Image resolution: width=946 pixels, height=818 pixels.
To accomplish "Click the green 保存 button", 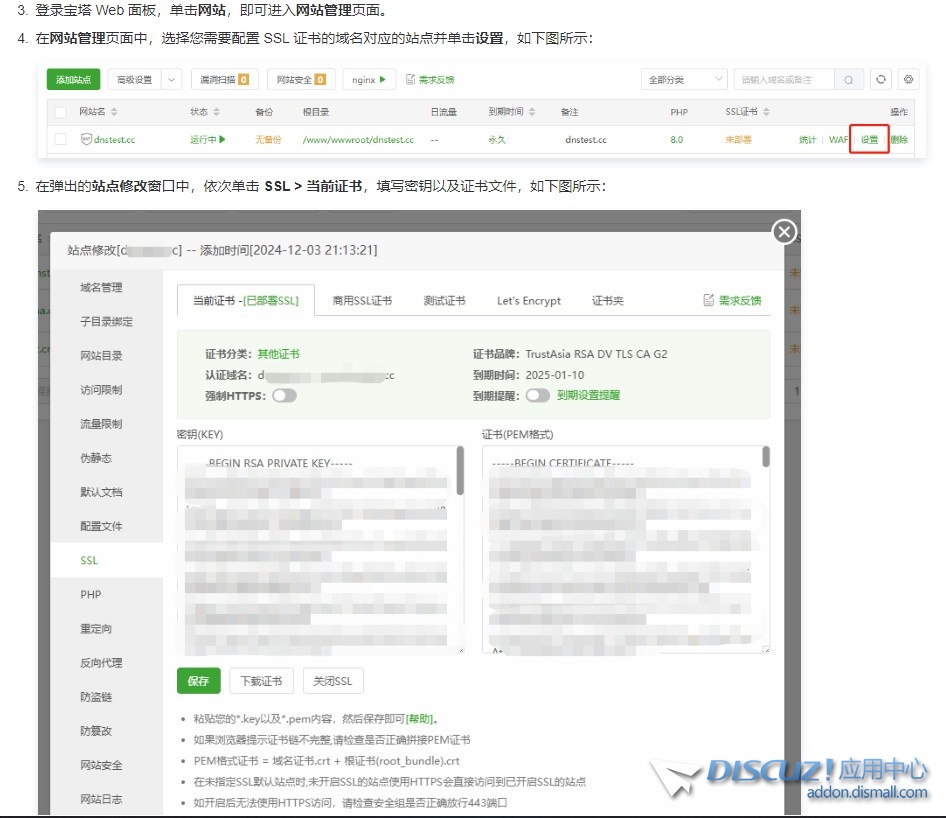I will coord(198,681).
